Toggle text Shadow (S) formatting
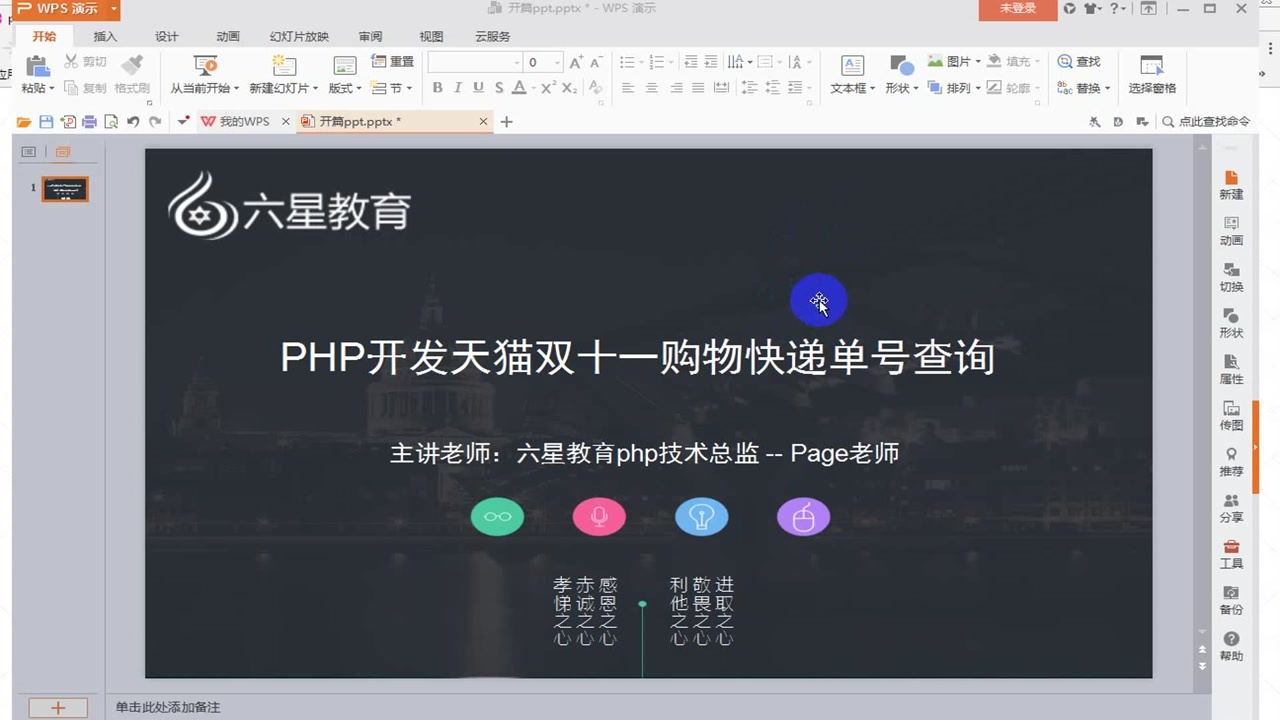This screenshot has height=720, width=1280. (x=498, y=88)
